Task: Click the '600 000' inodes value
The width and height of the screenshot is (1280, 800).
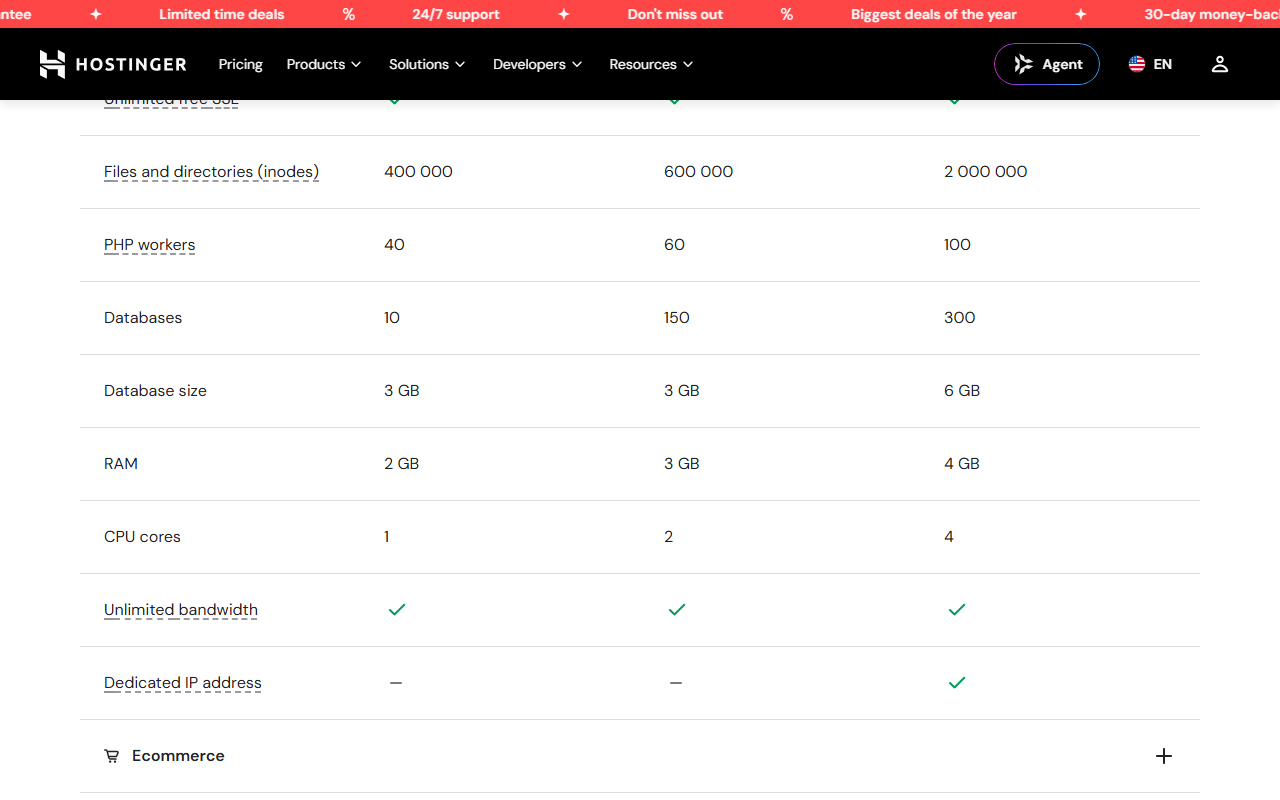Action: tap(698, 172)
